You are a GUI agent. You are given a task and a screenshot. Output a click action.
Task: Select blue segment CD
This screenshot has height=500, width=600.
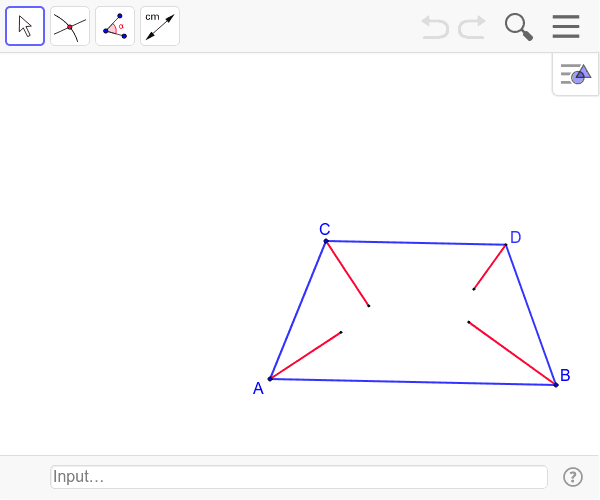point(416,243)
